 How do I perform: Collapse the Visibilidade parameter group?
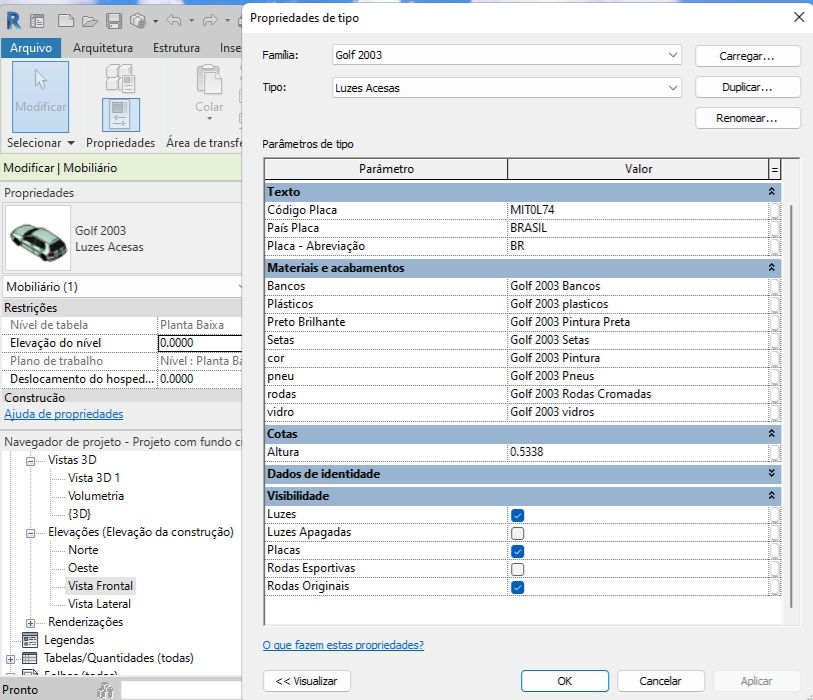coord(772,496)
